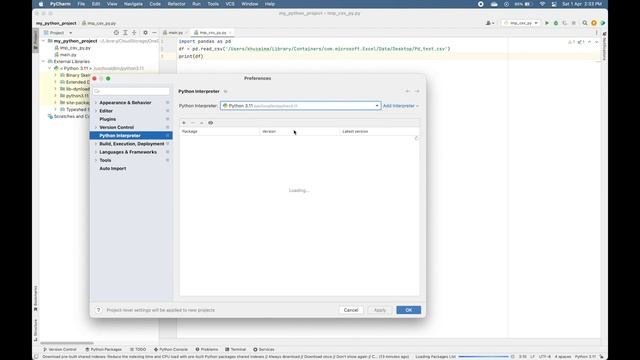The image size is (640, 360).
Task: Open the Services tool window
Action: 264,350
